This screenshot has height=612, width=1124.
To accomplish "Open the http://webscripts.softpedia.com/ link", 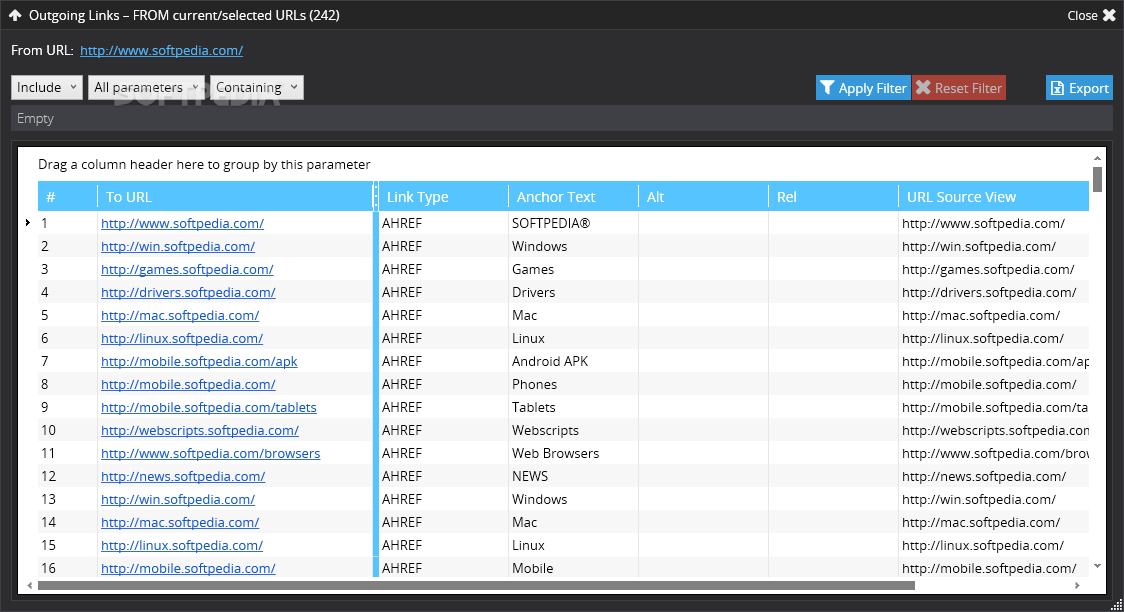I will click(200, 430).
